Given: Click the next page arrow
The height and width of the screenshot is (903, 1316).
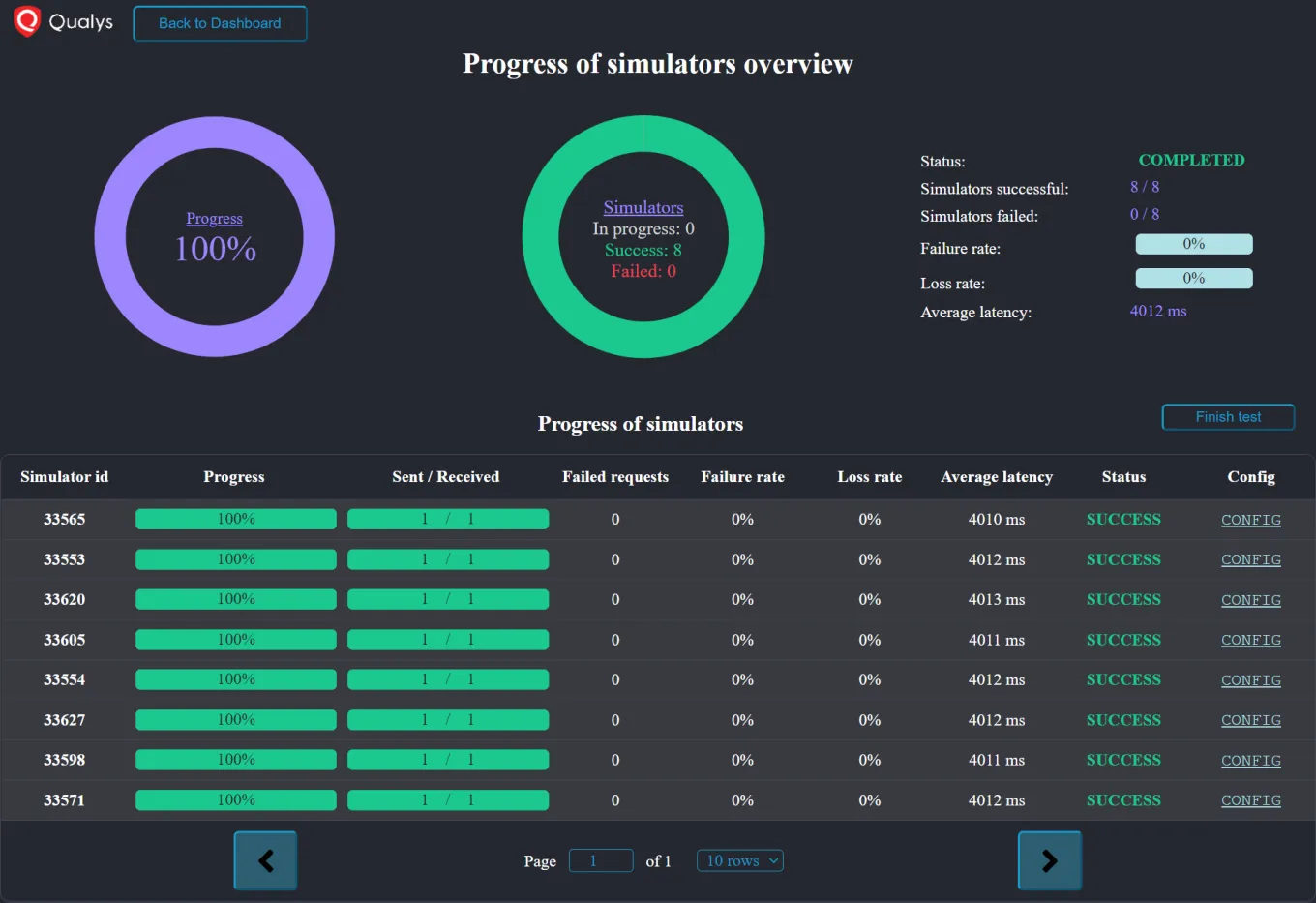Looking at the screenshot, I should tap(1049, 860).
